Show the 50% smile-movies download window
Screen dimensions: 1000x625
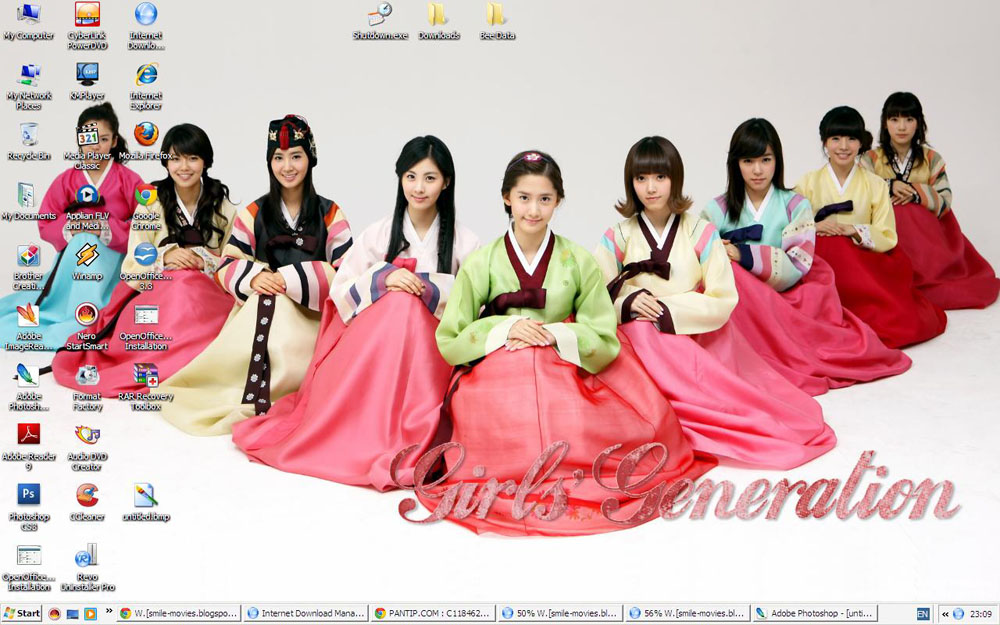(561, 614)
